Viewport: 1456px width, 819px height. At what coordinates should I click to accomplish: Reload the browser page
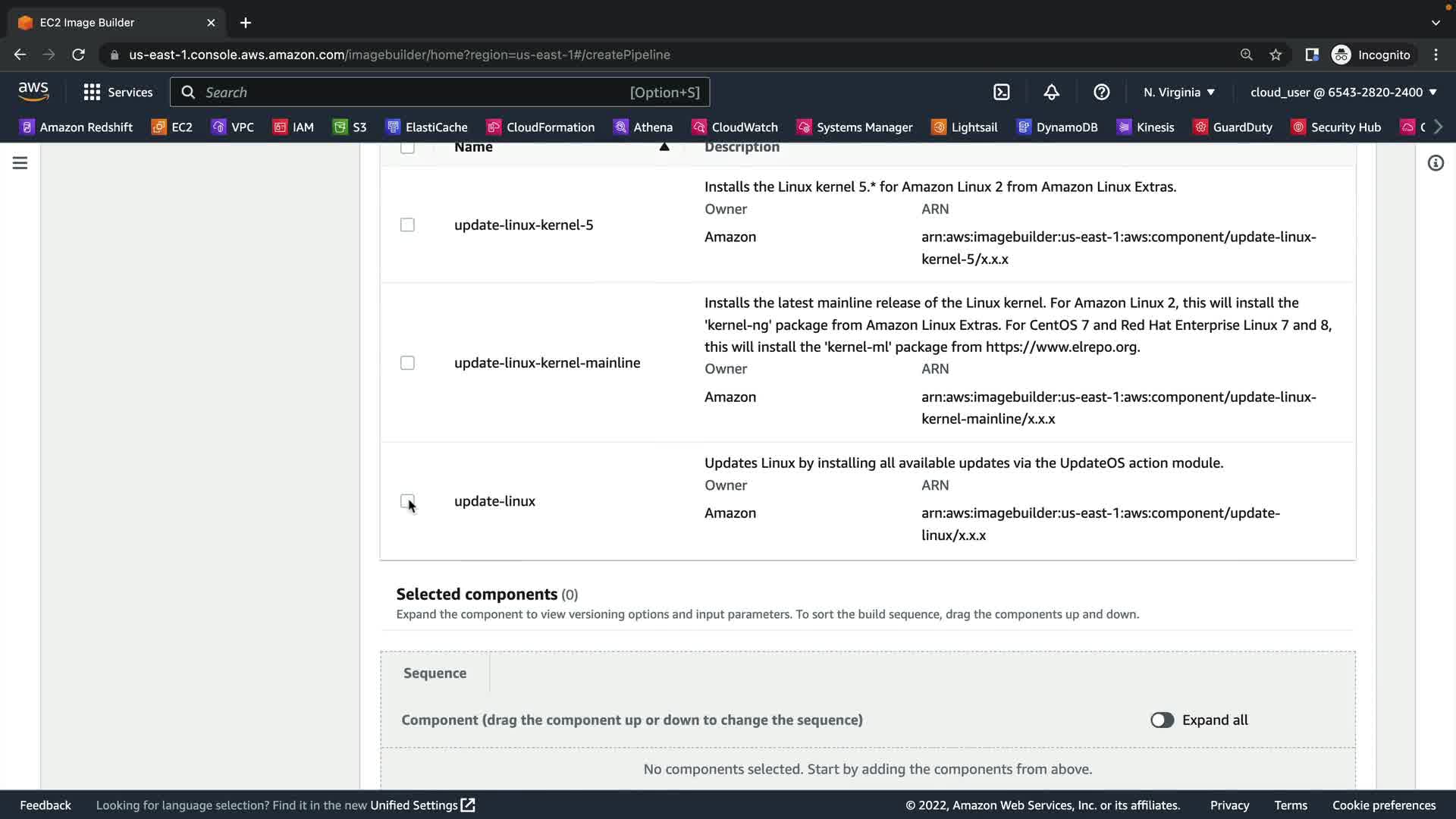point(78,55)
